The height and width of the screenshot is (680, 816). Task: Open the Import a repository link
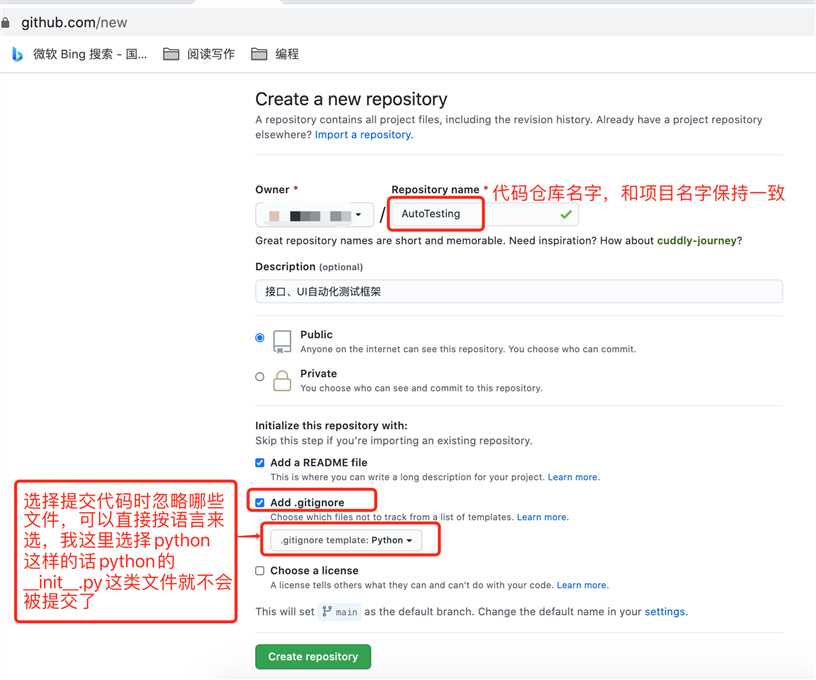(x=363, y=135)
